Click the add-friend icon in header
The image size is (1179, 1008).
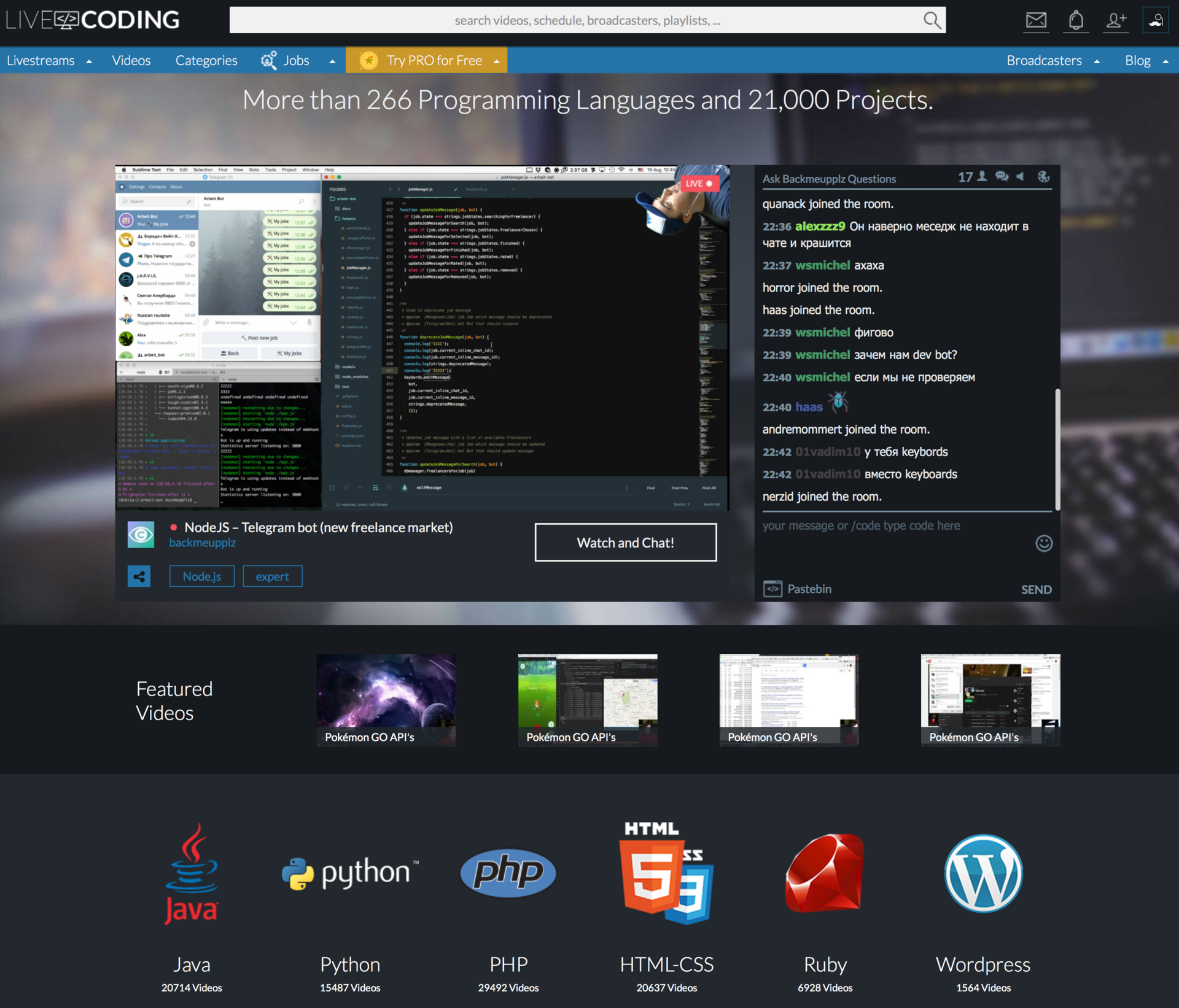pyautogui.click(x=1116, y=20)
